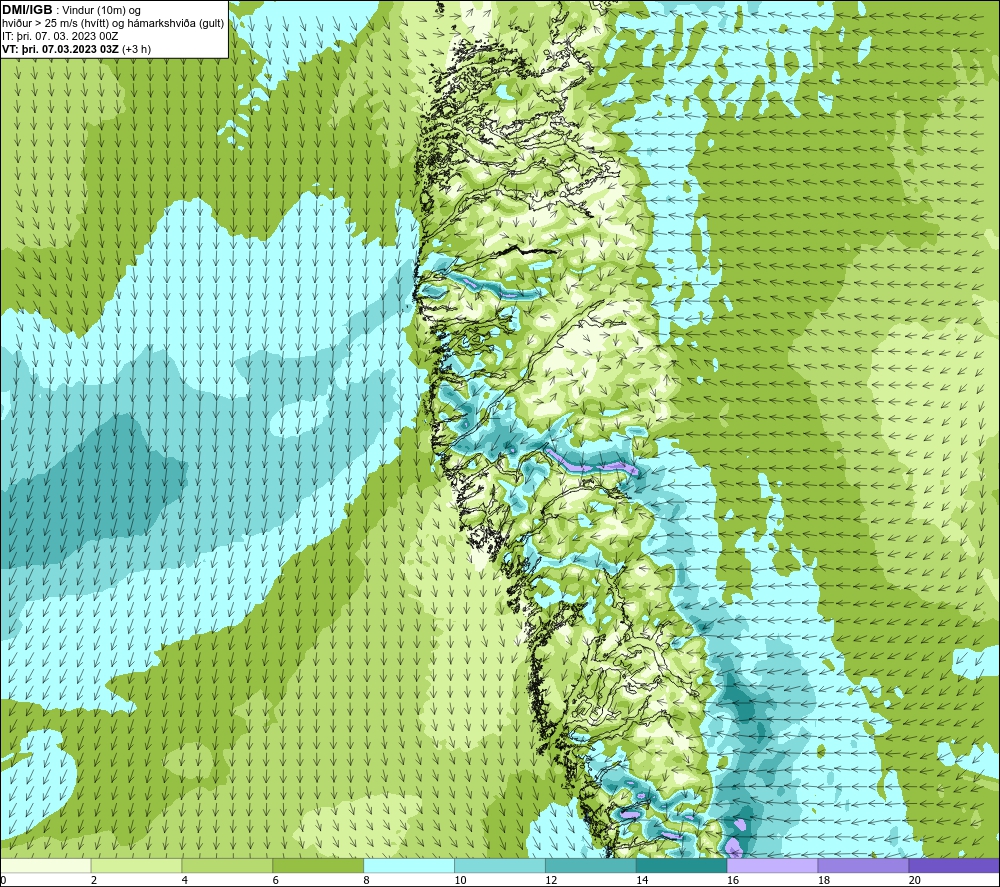This screenshot has height=887, width=1000.
Task: Click the 16–18 m/s light purple swatch
Action: tap(772, 866)
